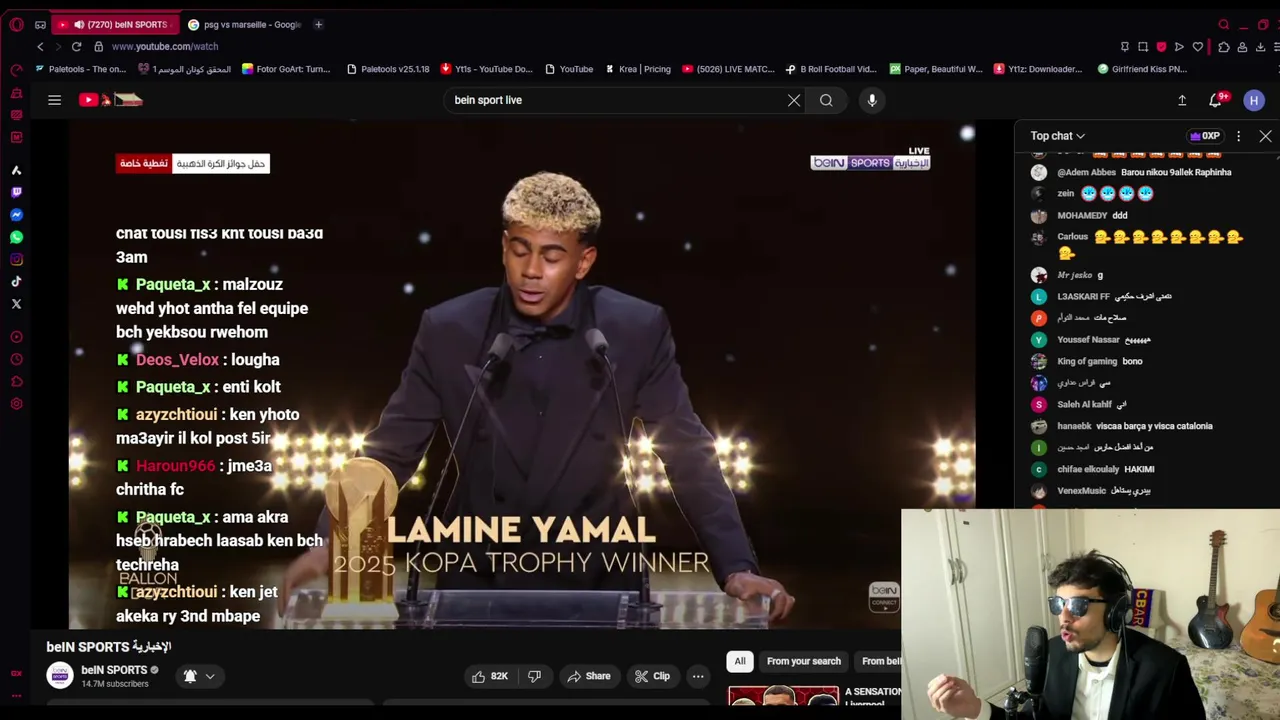Toggle the ad blocker shield icon

click(x=1161, y=47)
